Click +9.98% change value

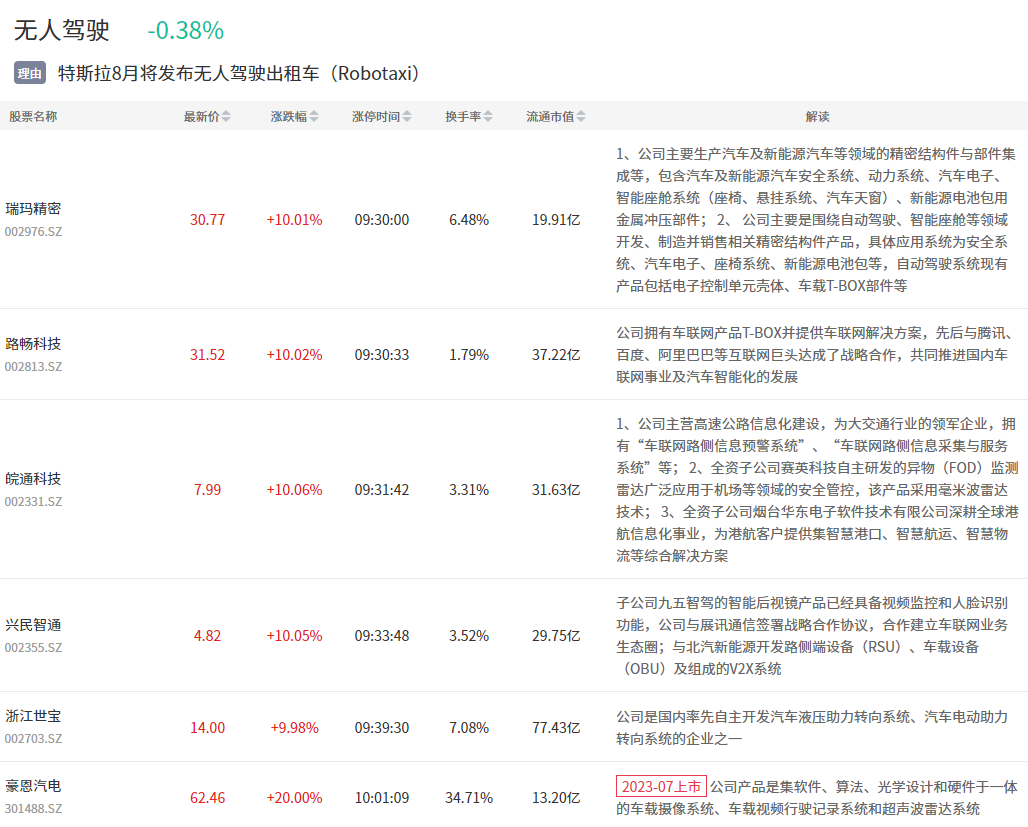(x=294, y=728)
